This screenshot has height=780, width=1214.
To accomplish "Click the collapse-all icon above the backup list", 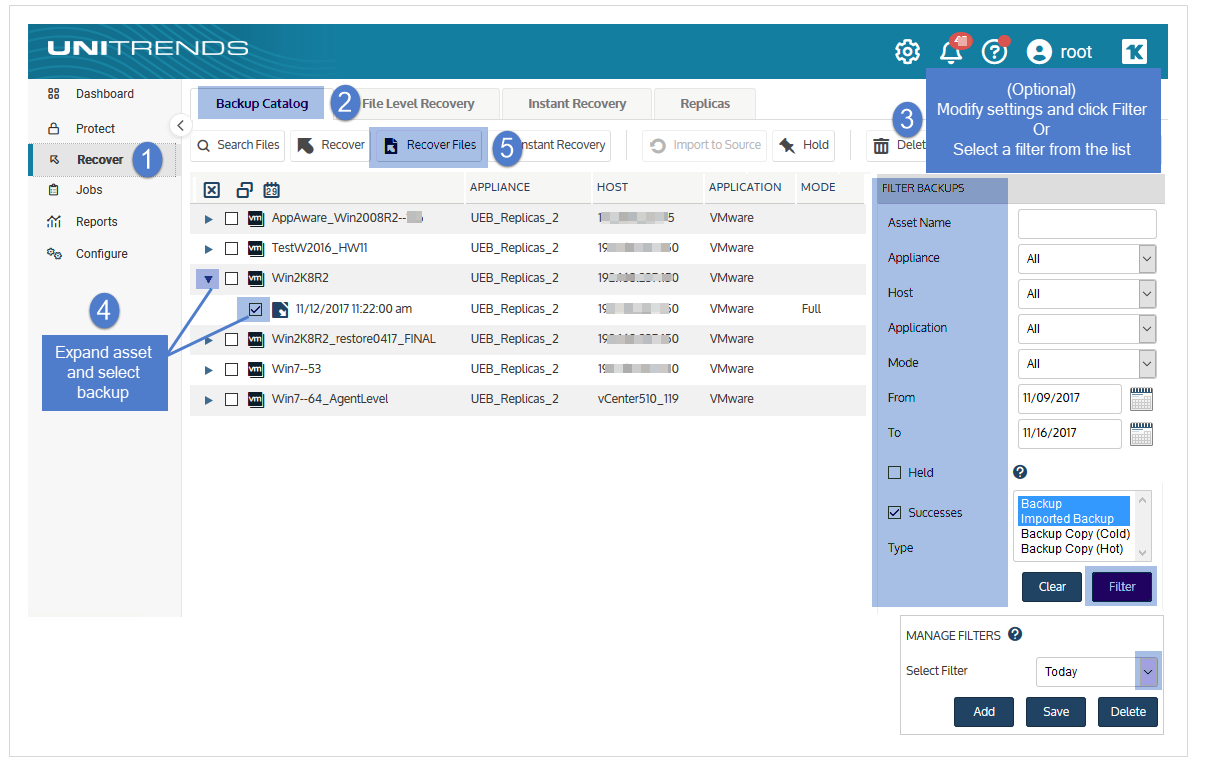I will tap(244, 190).
